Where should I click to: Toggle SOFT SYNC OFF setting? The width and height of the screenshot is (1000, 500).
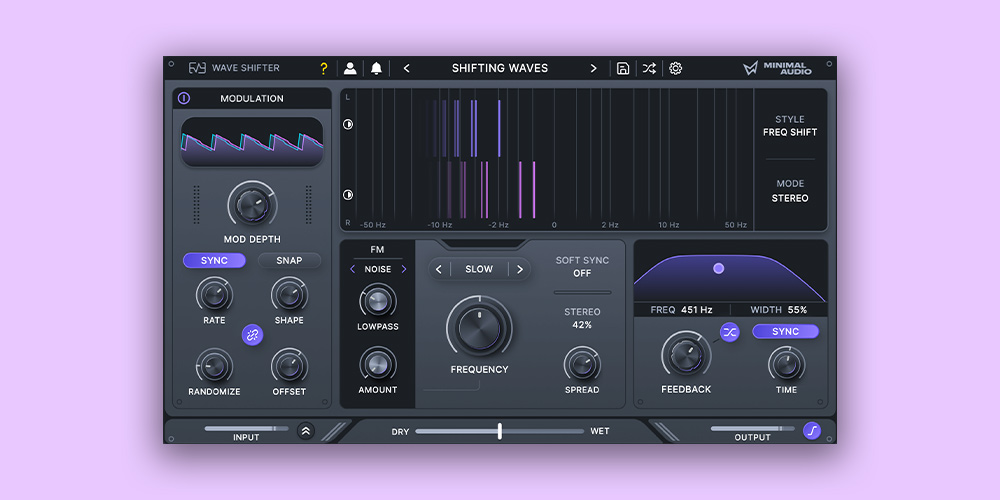click(x=582, y=267)
